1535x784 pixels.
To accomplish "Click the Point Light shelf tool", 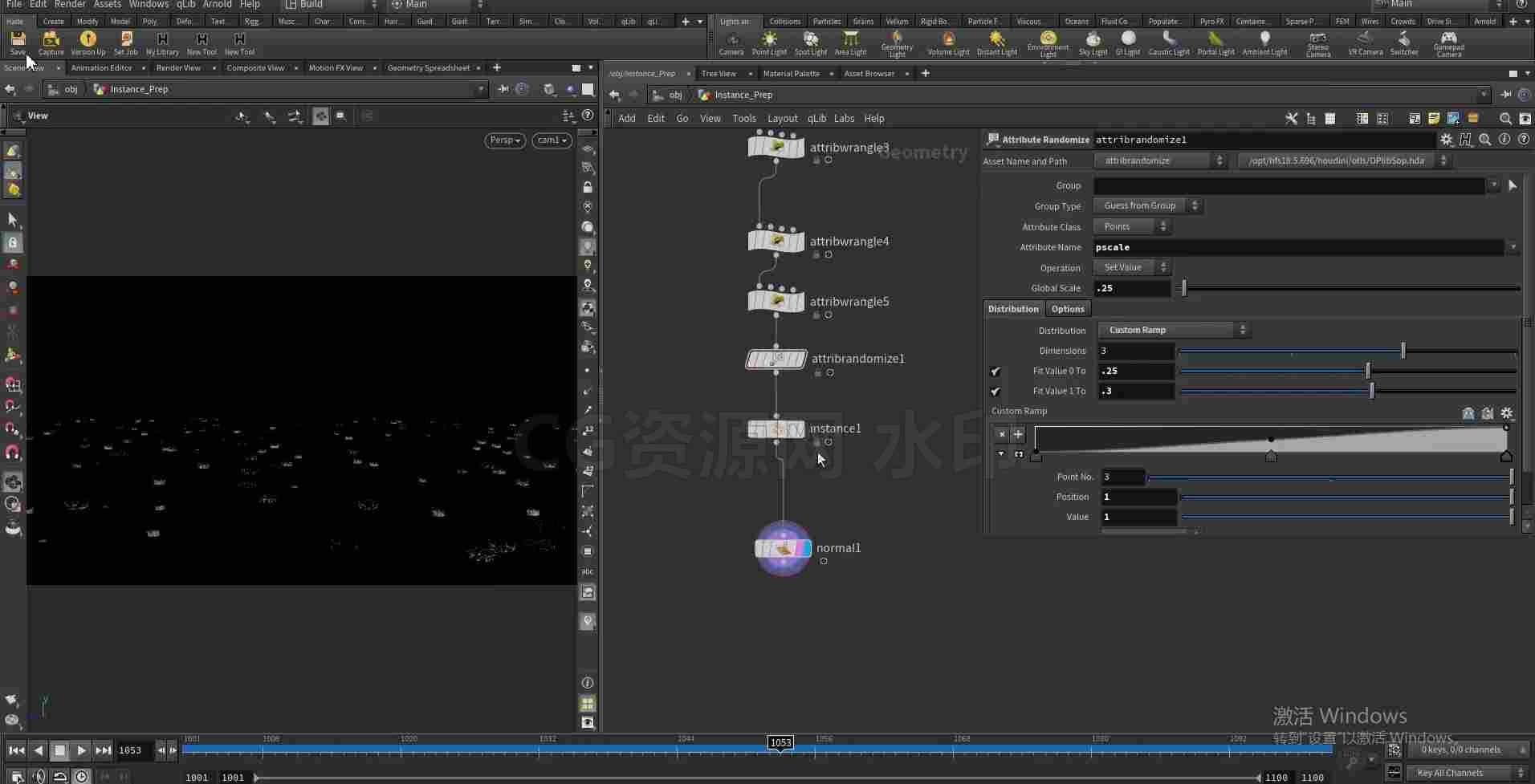I will (769, 43).
